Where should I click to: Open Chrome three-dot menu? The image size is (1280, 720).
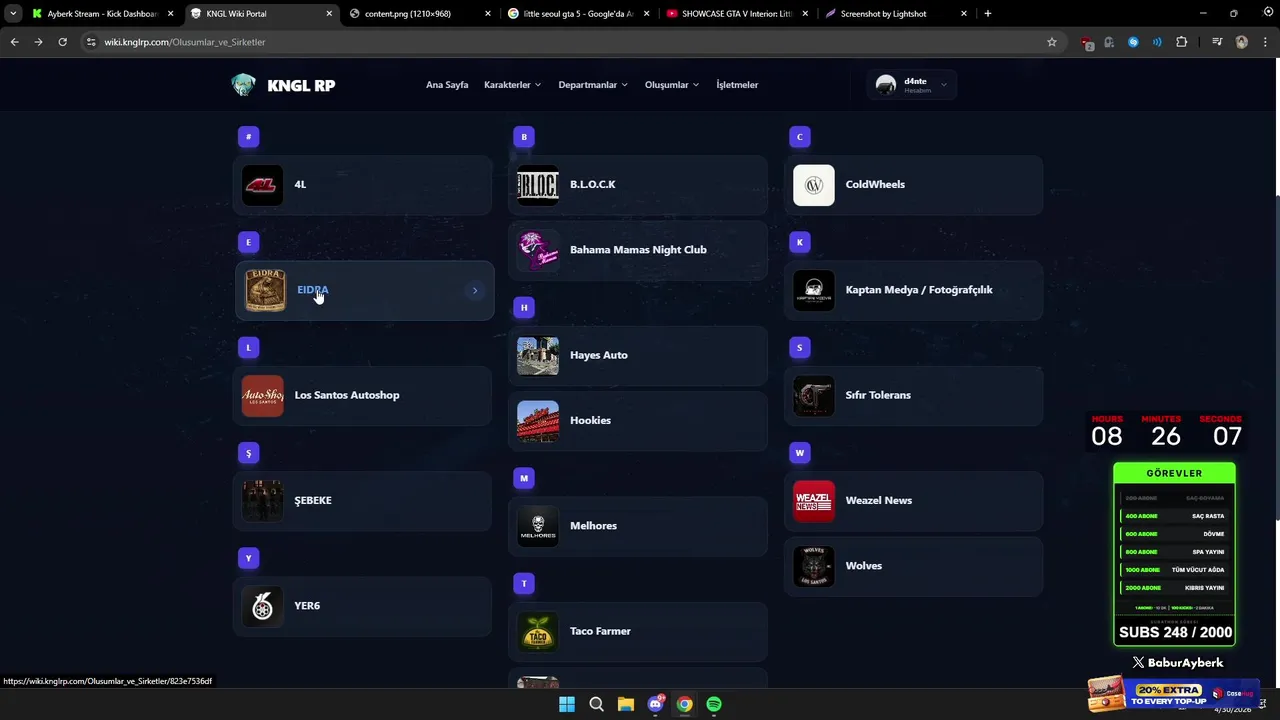1266,42
